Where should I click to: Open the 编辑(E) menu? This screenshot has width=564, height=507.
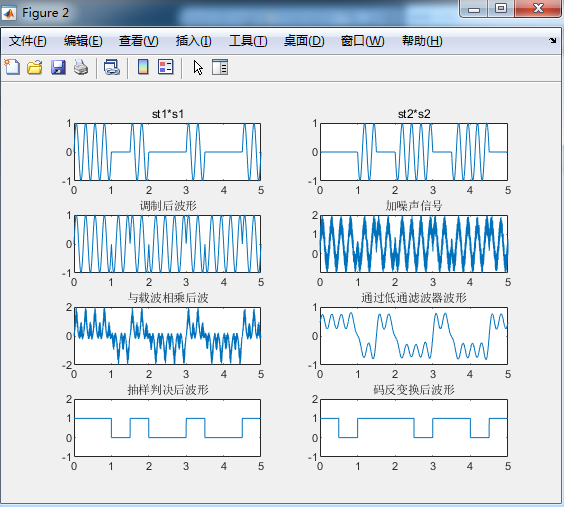pos(83,41)
